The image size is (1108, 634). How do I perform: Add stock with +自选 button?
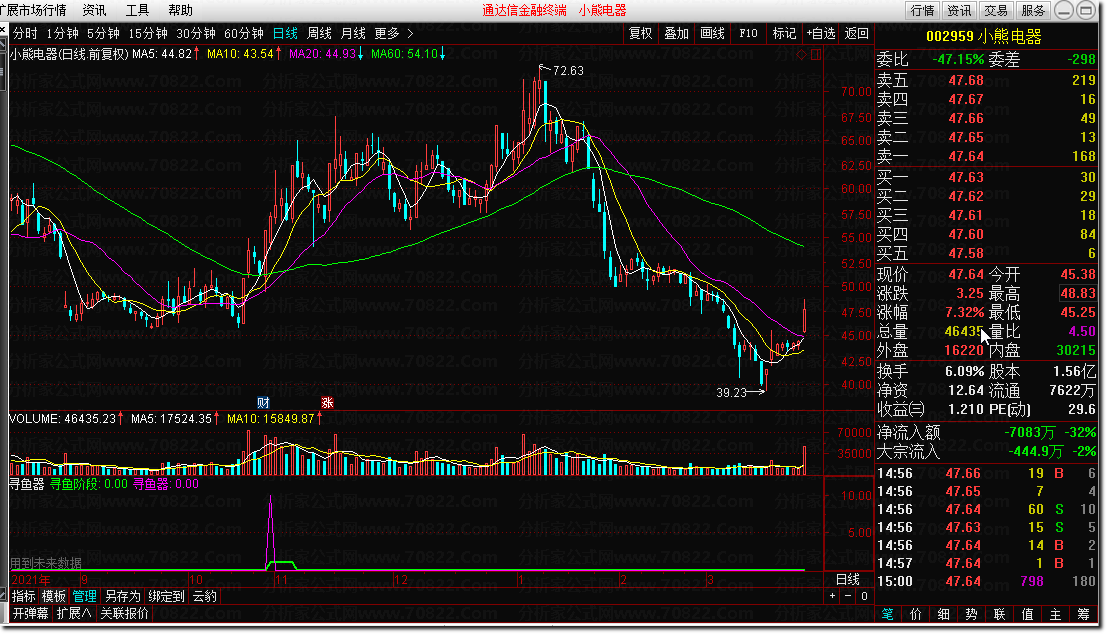[x=821, y=33]
